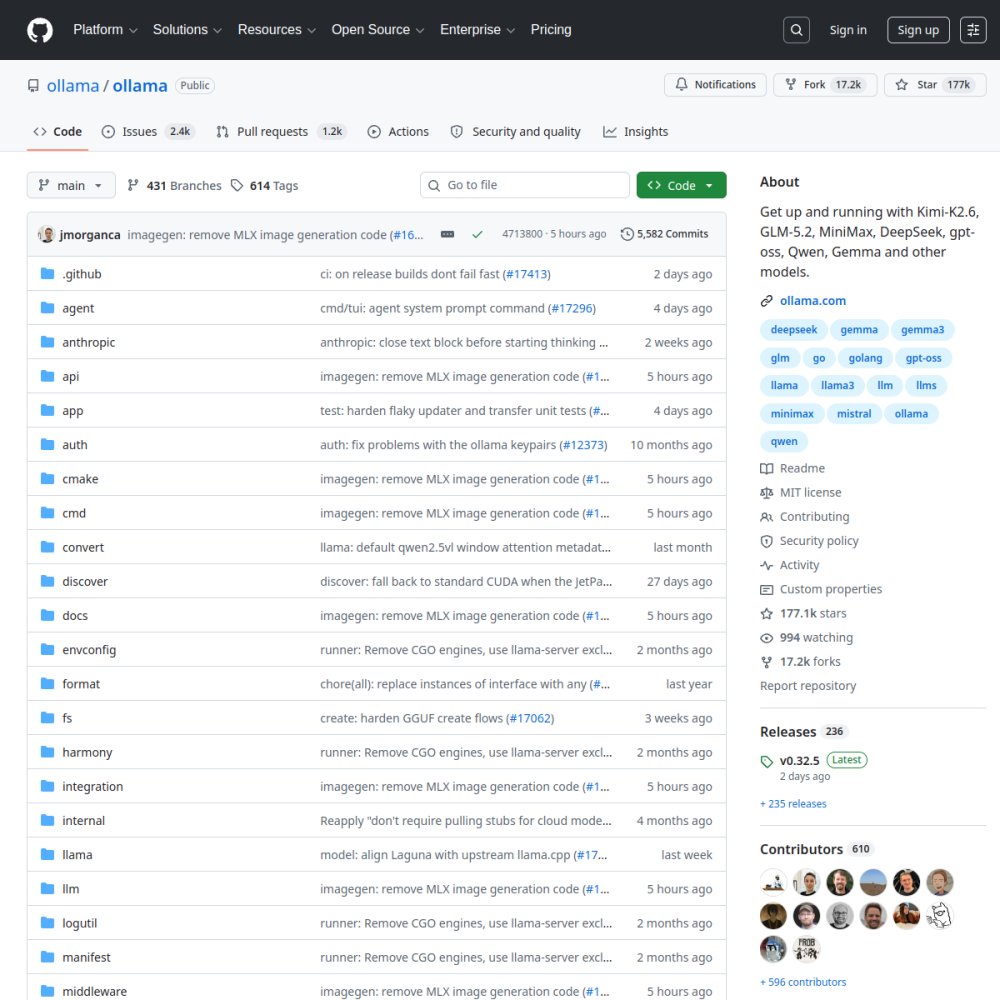Image resolution: width=1000 pixels, height=1000 pixels.
Task: Click the gpt-oss topic tag
Action: click(x=923, y=358)
